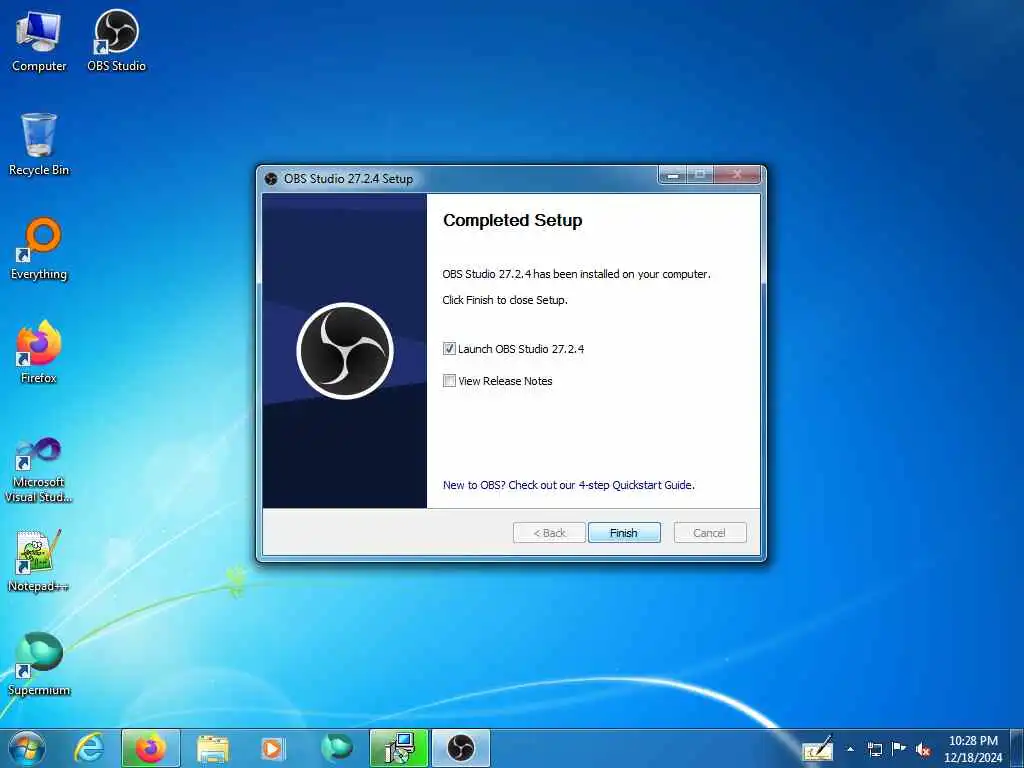
Task: Open the clock showing 10:28 PM
Action: click(972, 748)
